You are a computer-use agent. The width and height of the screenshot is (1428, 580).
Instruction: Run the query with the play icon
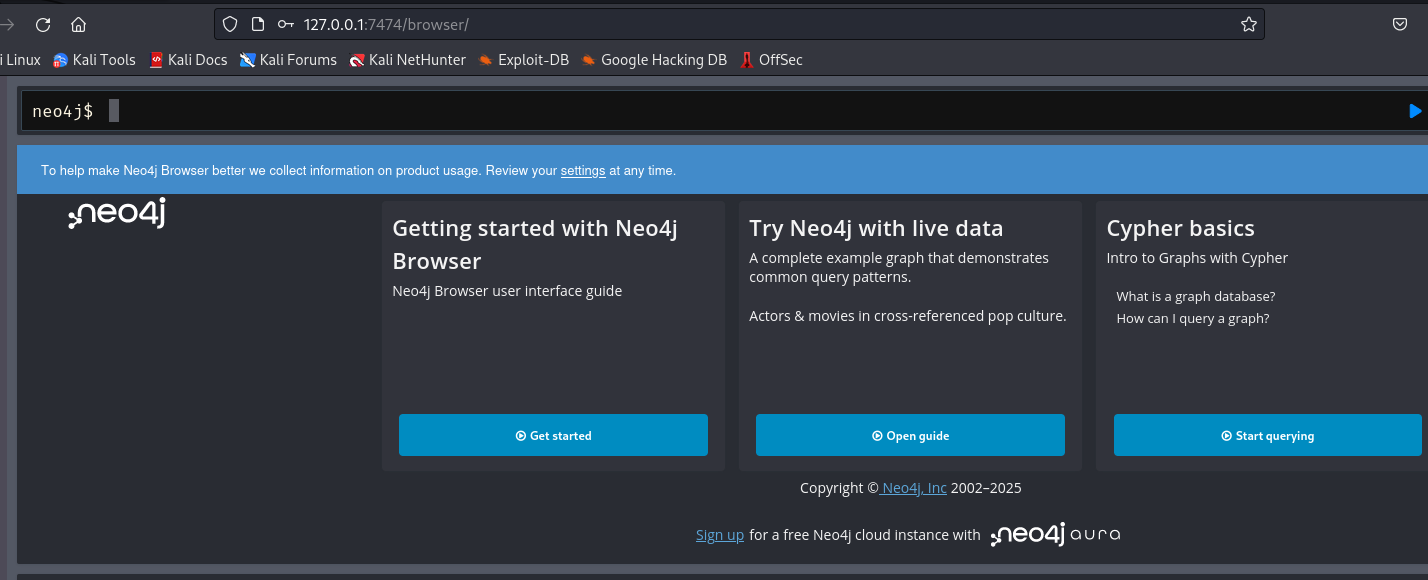click(x=1415, y=111)
